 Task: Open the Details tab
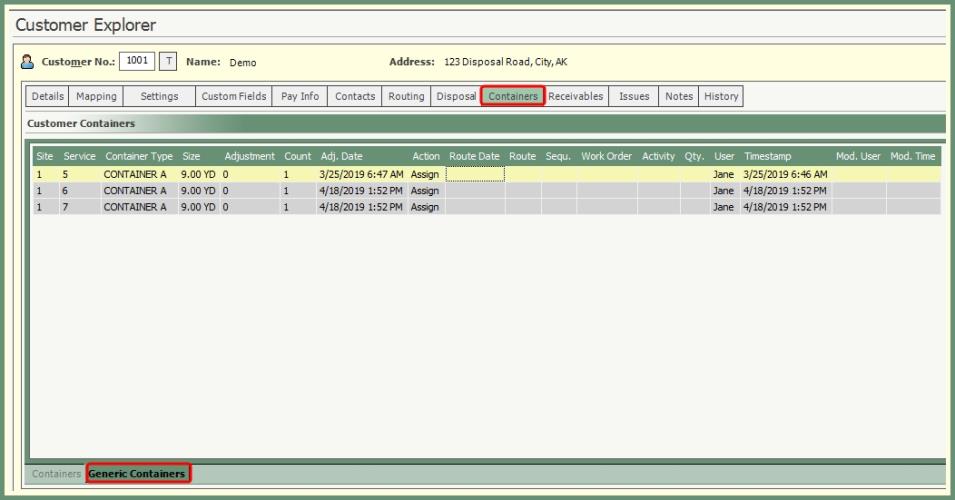47,96
